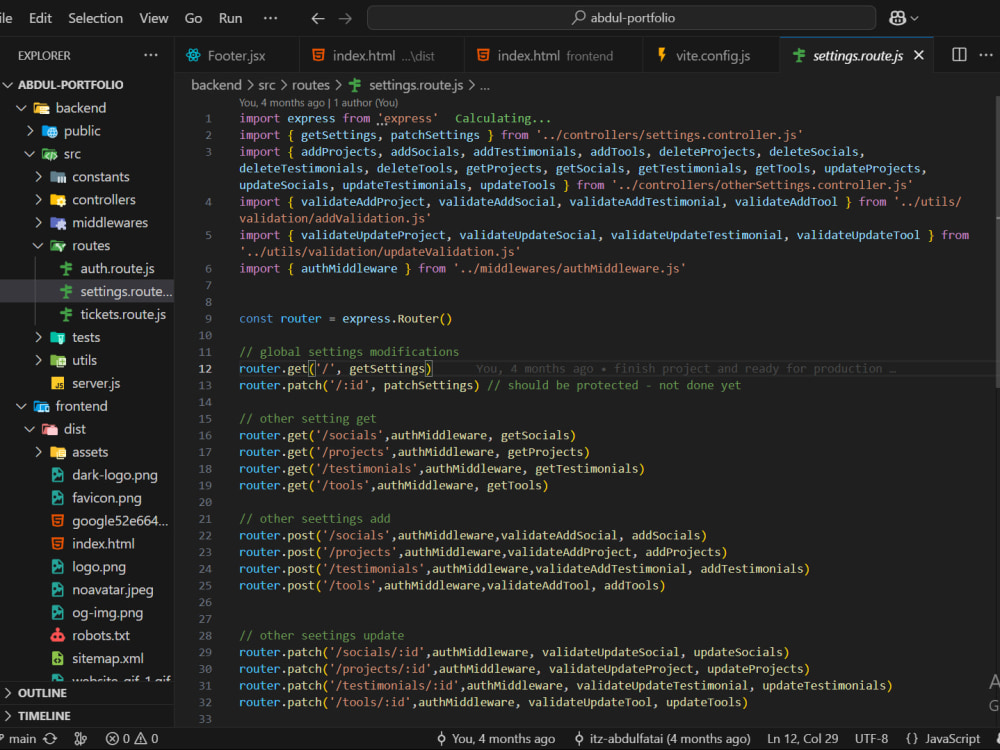The image size is (1000, 750).
Task: Open dark-logo.png file
Action: tap(114, 475)
